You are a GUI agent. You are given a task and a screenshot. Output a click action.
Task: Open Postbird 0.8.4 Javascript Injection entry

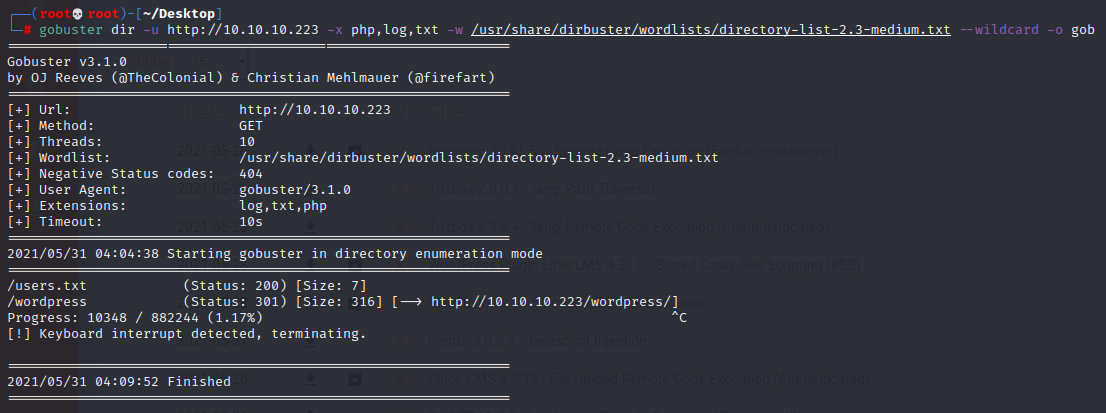[x=537, y=341]
